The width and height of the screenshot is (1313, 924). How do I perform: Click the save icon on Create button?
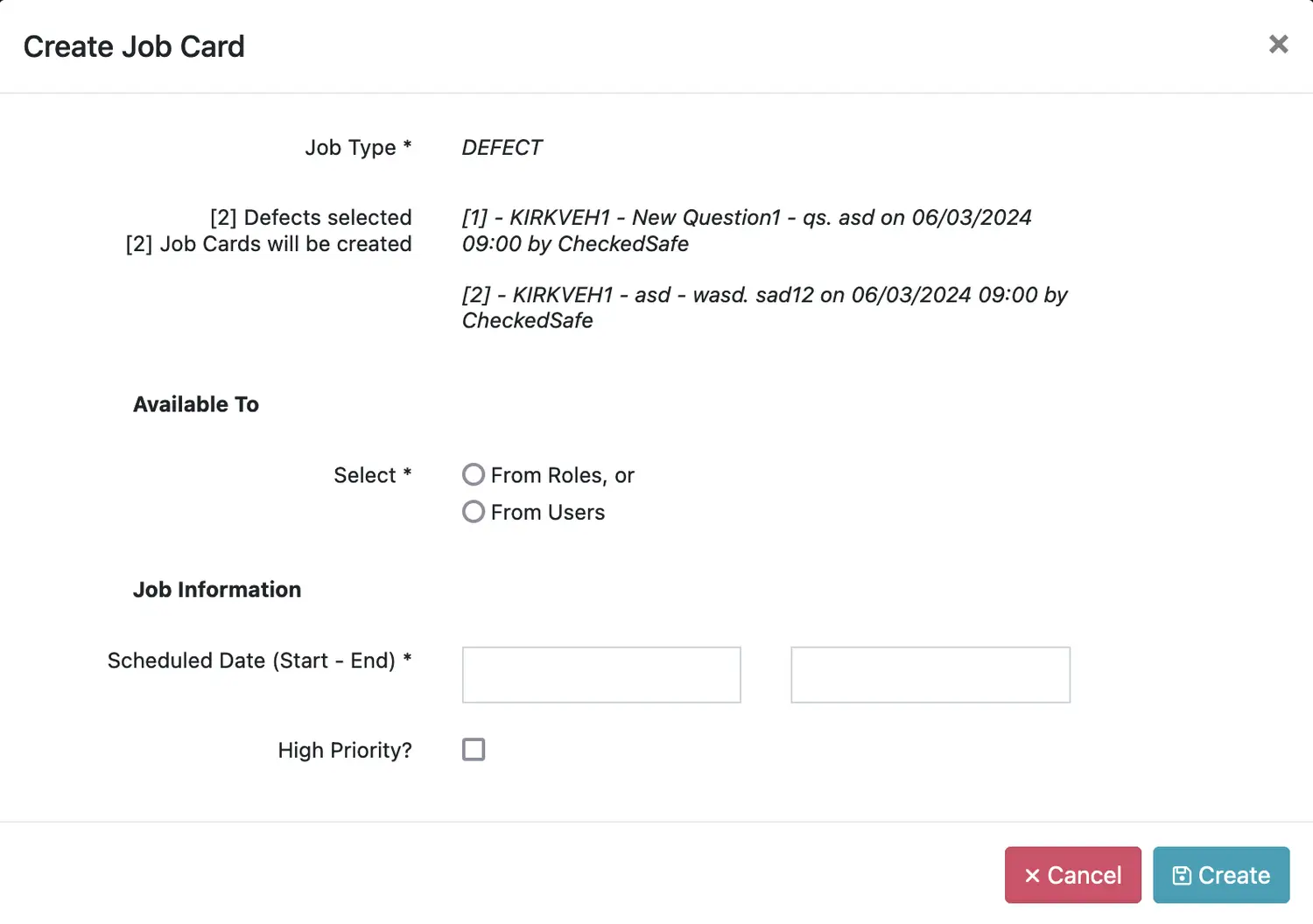coord(1182,876)
